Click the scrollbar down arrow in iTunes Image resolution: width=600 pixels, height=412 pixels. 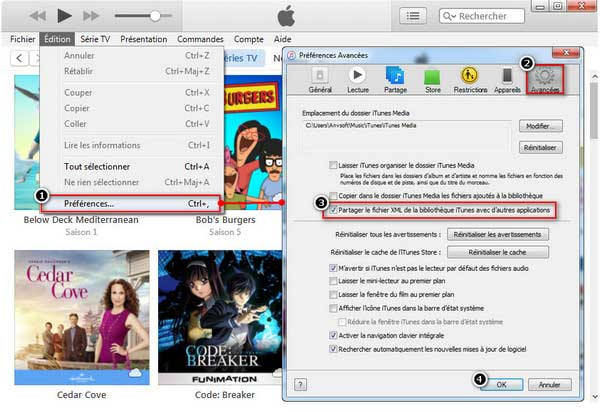pyautogui.click(x=595, y=396)
